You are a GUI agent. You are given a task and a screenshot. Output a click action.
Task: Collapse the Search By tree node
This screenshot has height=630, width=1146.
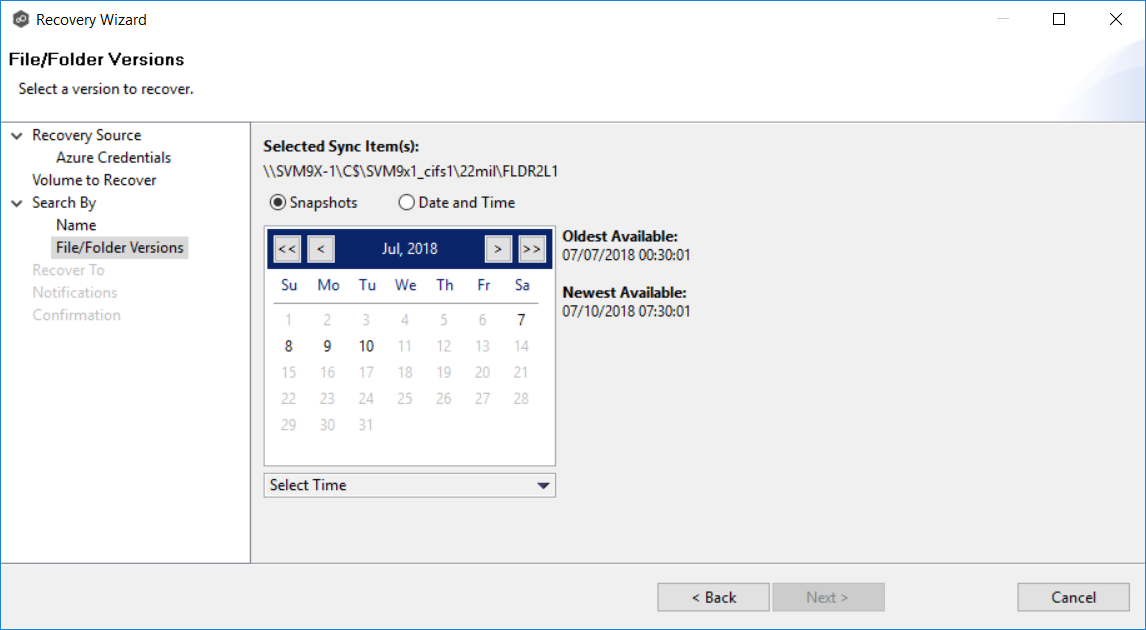[17, 203]
